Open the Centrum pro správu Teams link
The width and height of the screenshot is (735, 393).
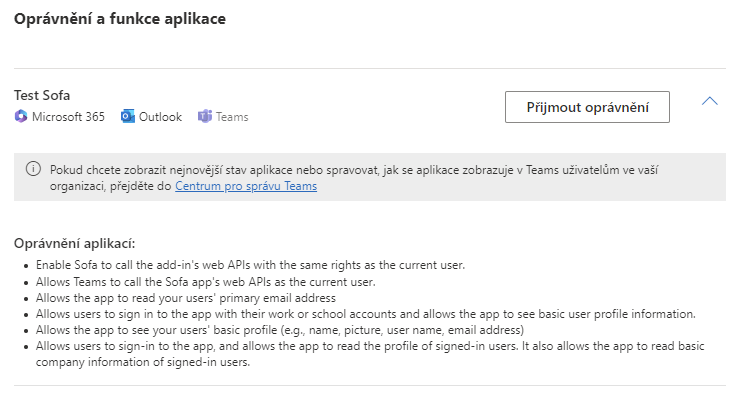[246, 186]
